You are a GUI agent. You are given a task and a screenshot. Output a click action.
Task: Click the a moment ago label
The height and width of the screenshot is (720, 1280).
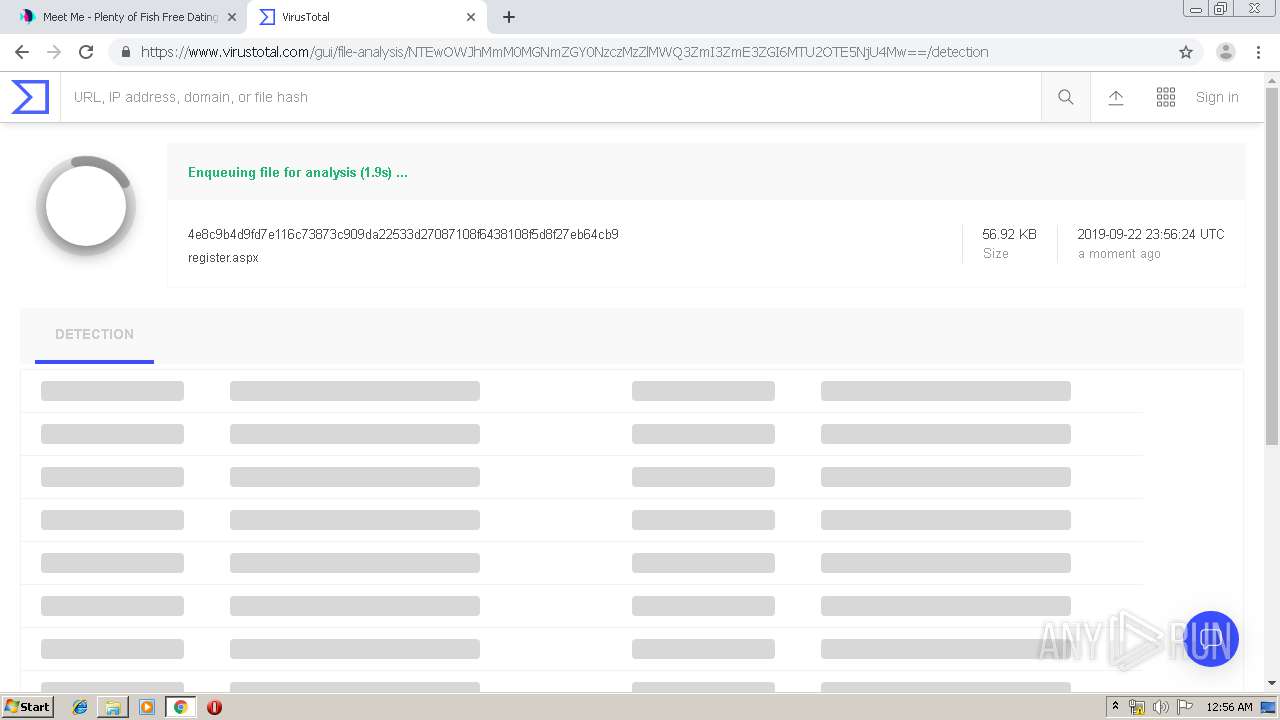[1119, 254]
